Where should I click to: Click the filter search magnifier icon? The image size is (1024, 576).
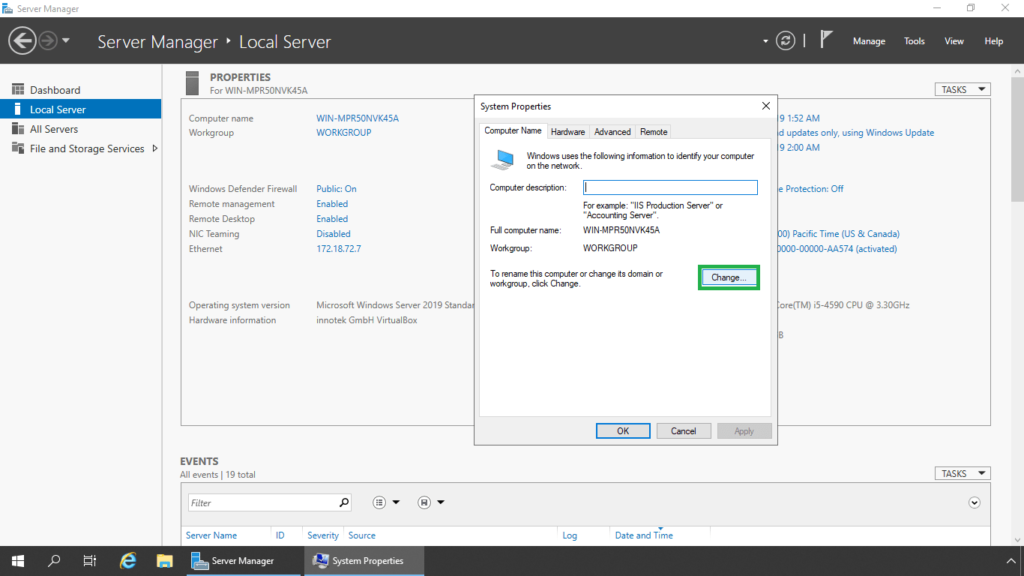pos(344,502)
